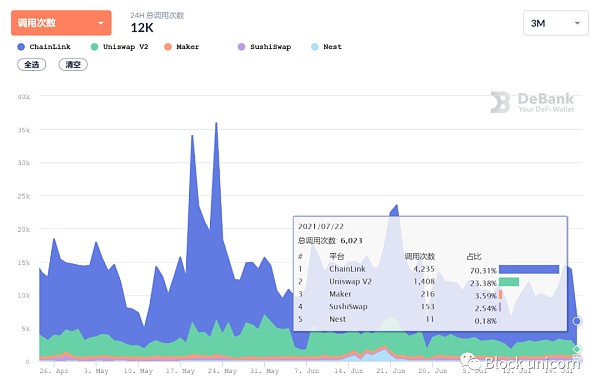Click the blue ChainLink share bar
The width and height of the screenshot is (600, 388).
pyautogui.click(x=529, y=269)
